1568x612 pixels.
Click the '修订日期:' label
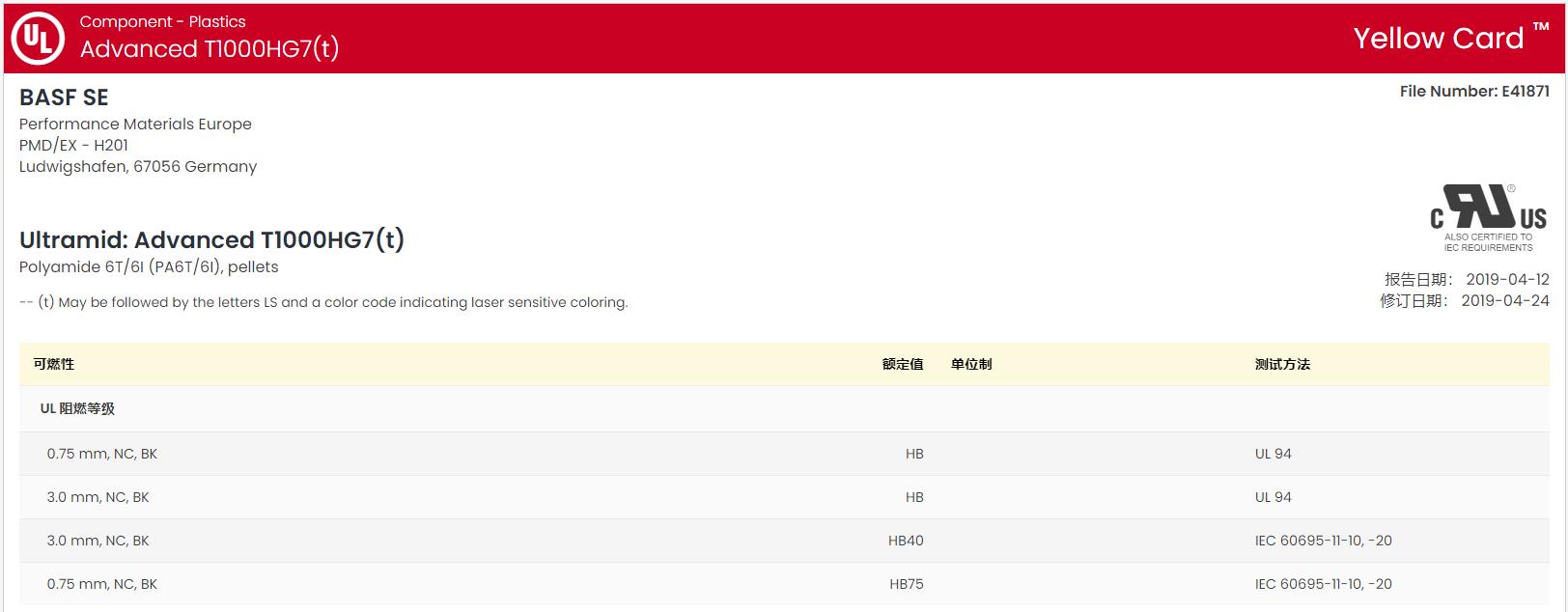[x=1414, y=300]
